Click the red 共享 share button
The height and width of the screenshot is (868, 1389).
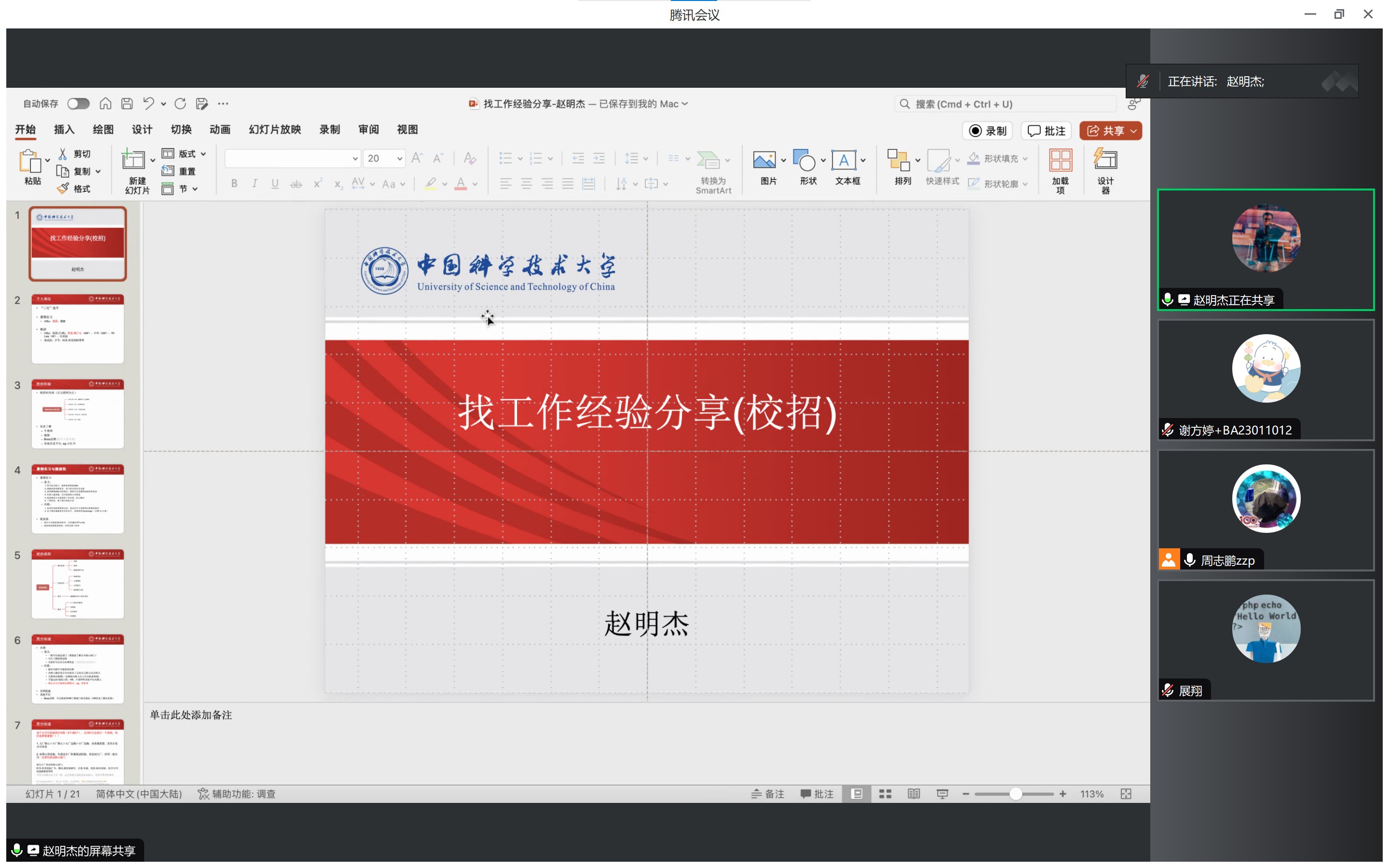[x=1110, y=131]
